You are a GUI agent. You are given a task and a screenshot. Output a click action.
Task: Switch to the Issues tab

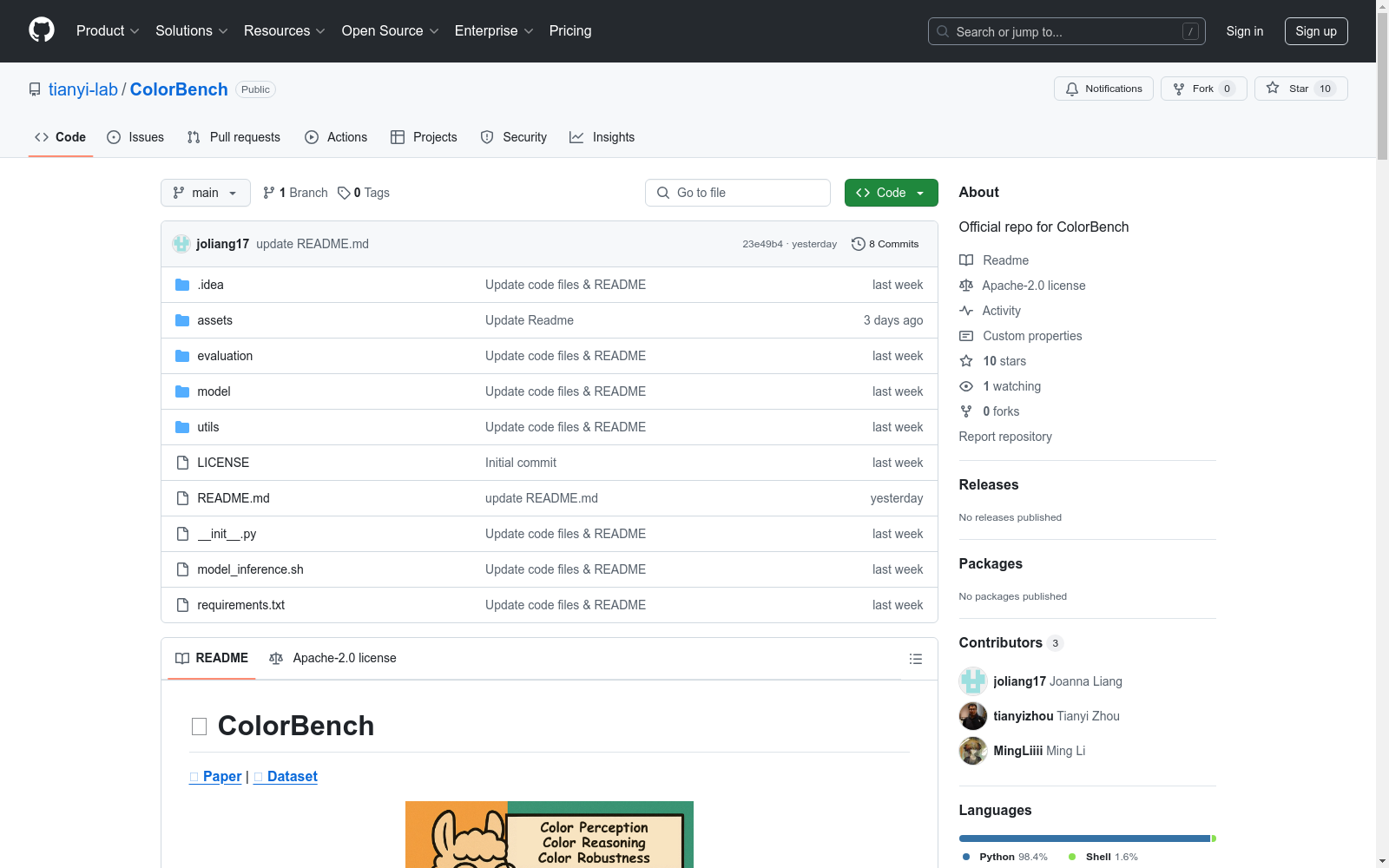(x=135, y=137)
